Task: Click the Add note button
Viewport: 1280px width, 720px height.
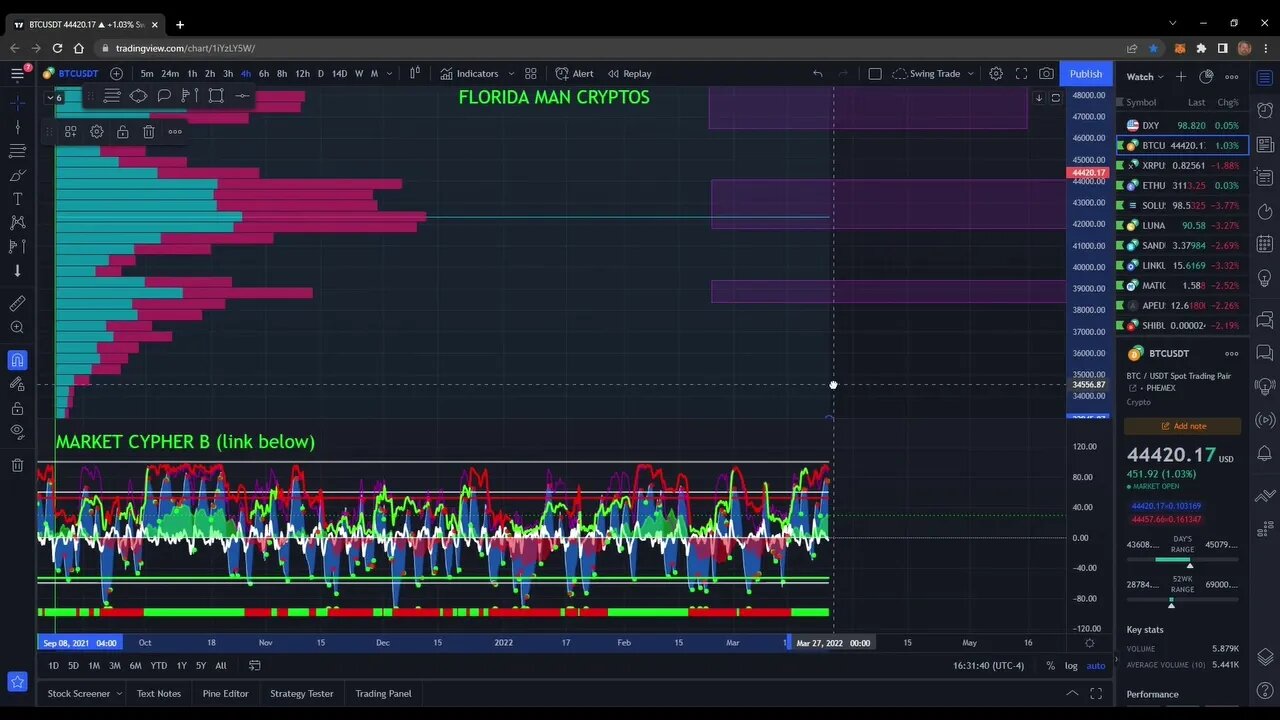Action: [x=1183, y=426]
